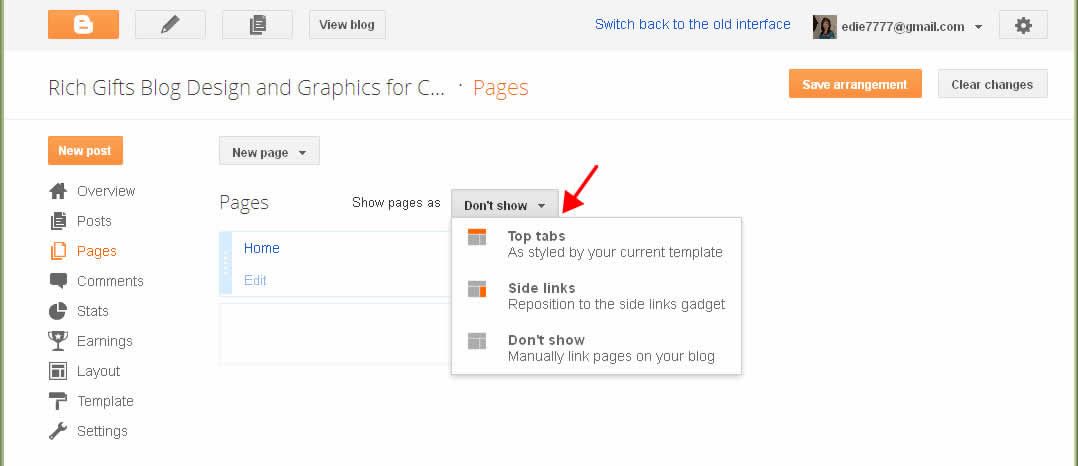
Task: Click the Home page drag handle
Action: (226, 264)
